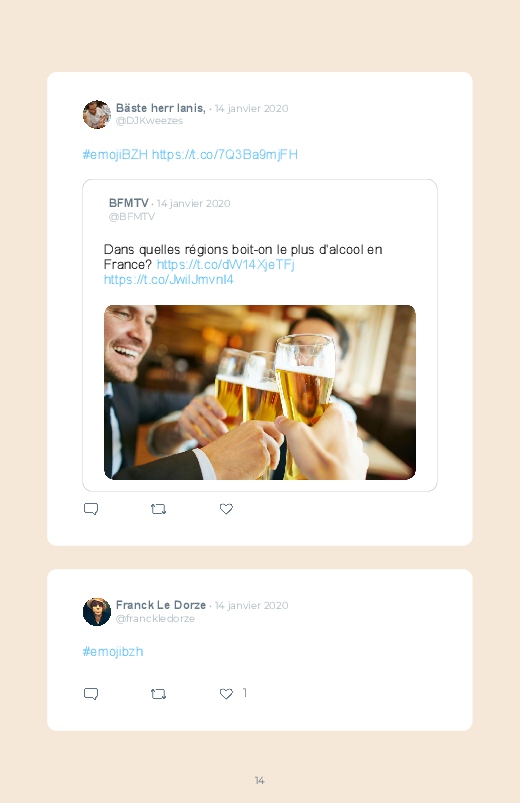
Task: Retweet the Bäste herr lanis tweet
Action: coord(158,509)
